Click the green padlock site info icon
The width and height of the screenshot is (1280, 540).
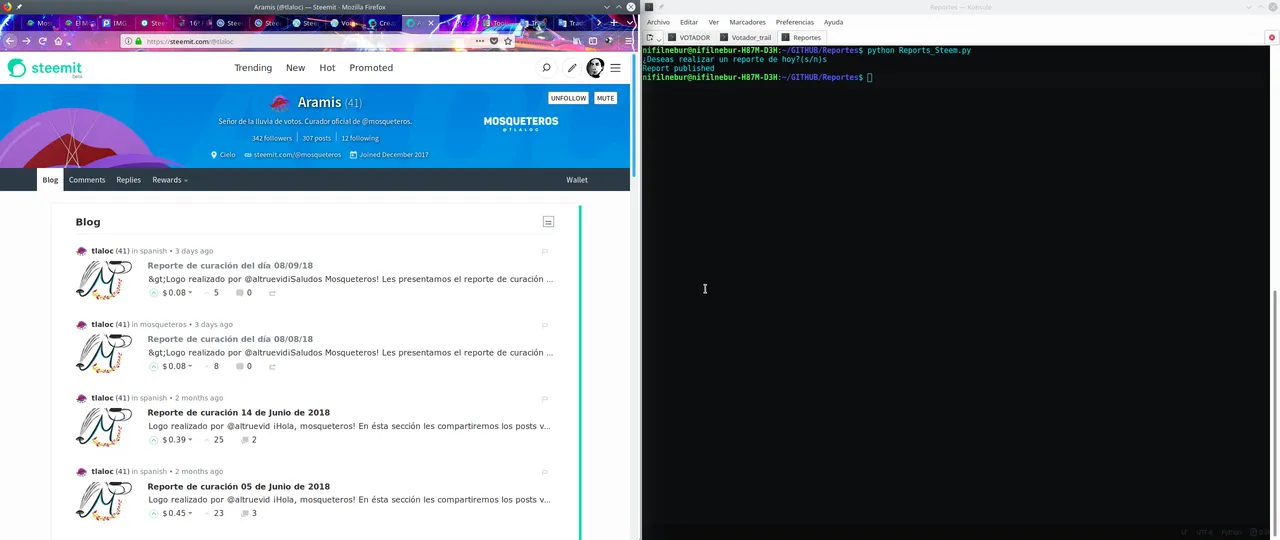(x=139, y=41)
